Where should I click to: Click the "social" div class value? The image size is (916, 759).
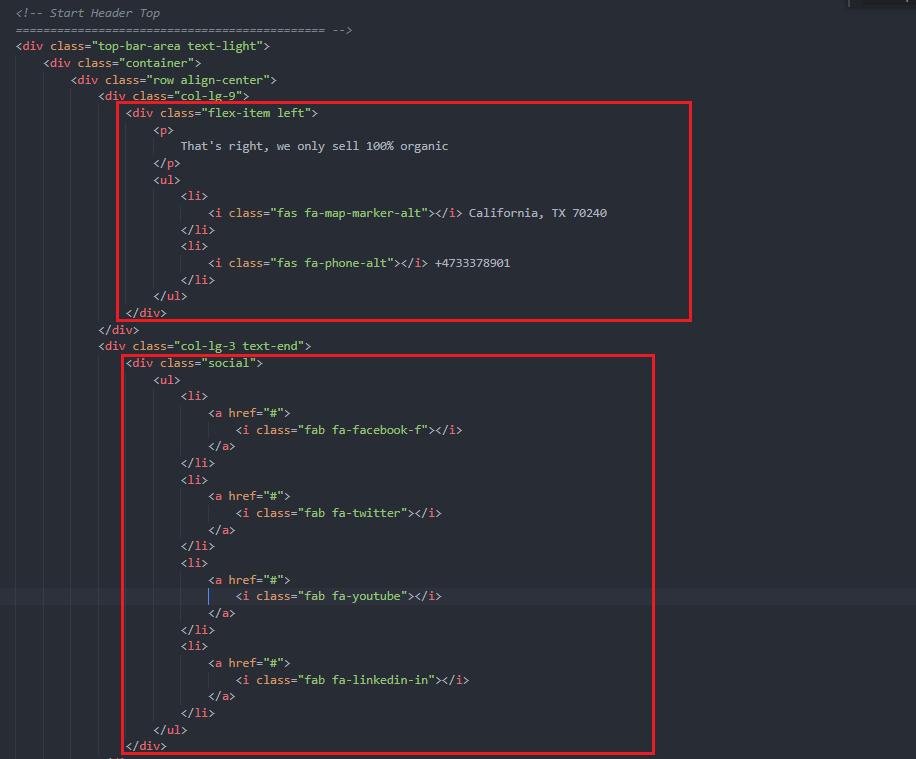coord(228,363)
